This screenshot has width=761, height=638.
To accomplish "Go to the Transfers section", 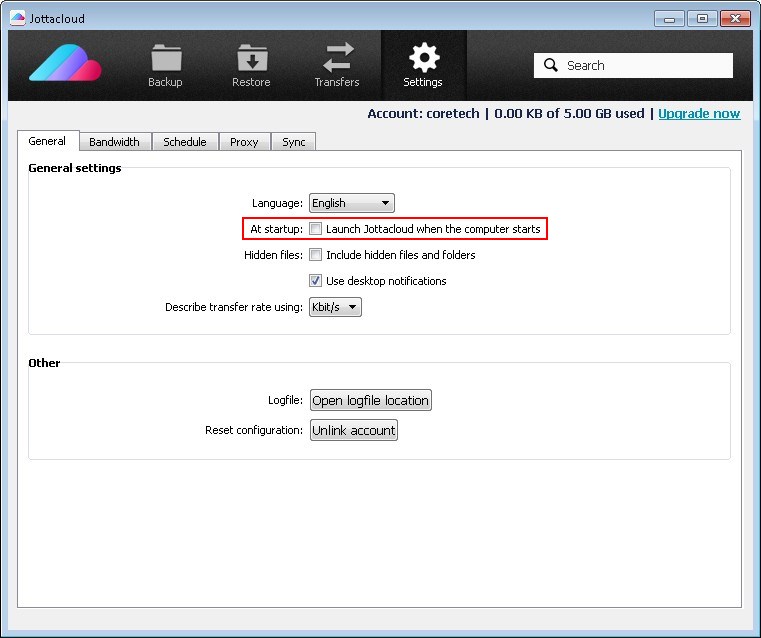I will (337, 65).
